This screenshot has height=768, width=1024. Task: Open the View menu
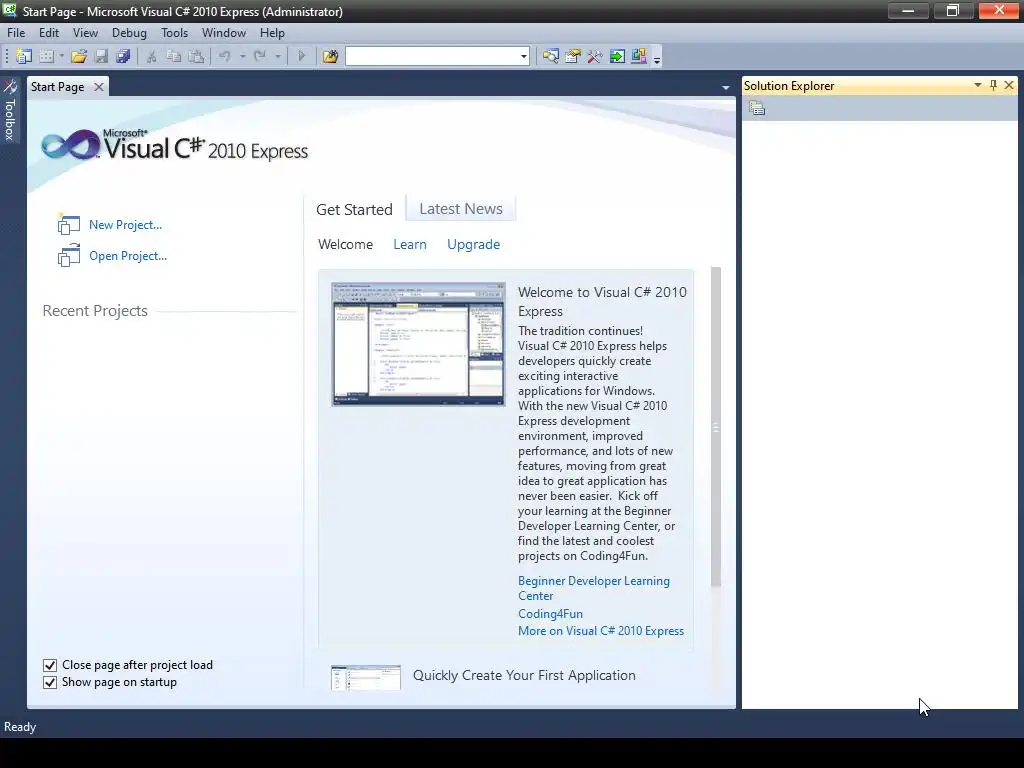85,33
